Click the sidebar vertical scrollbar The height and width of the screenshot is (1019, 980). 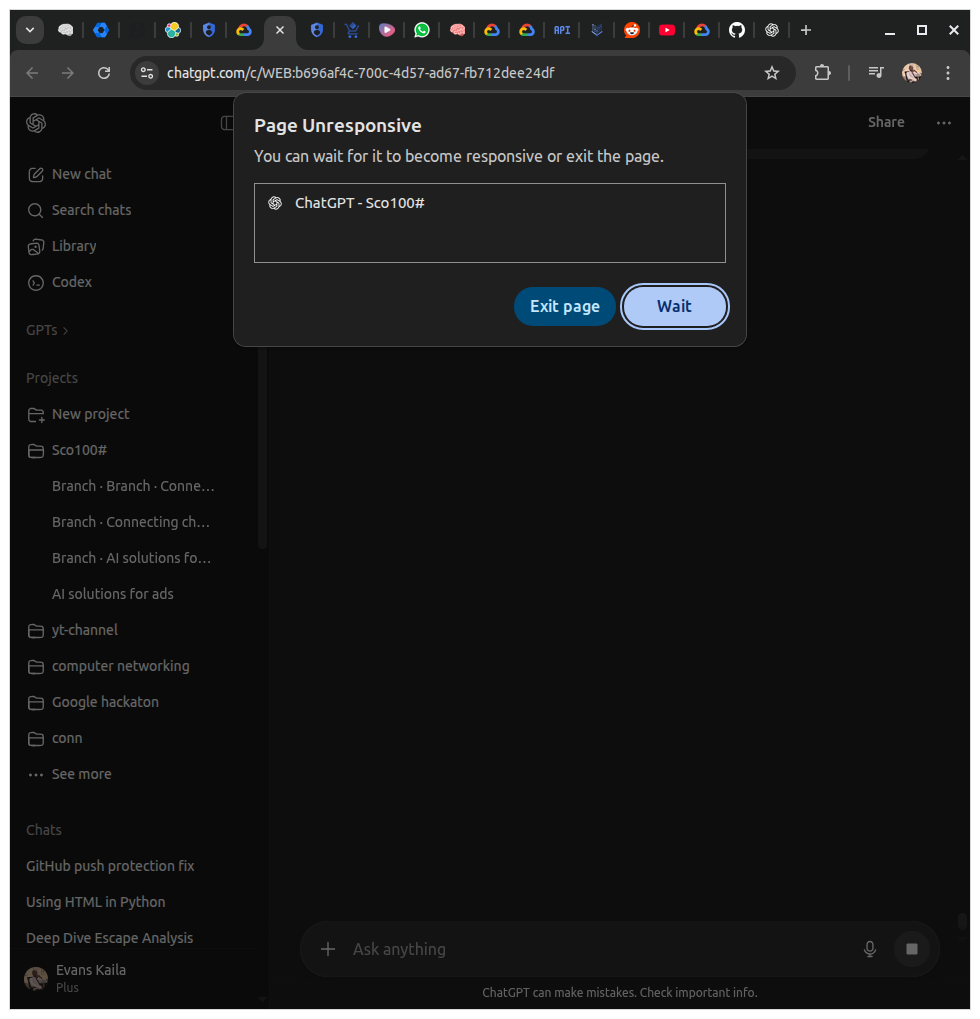[x=262, y=448]
